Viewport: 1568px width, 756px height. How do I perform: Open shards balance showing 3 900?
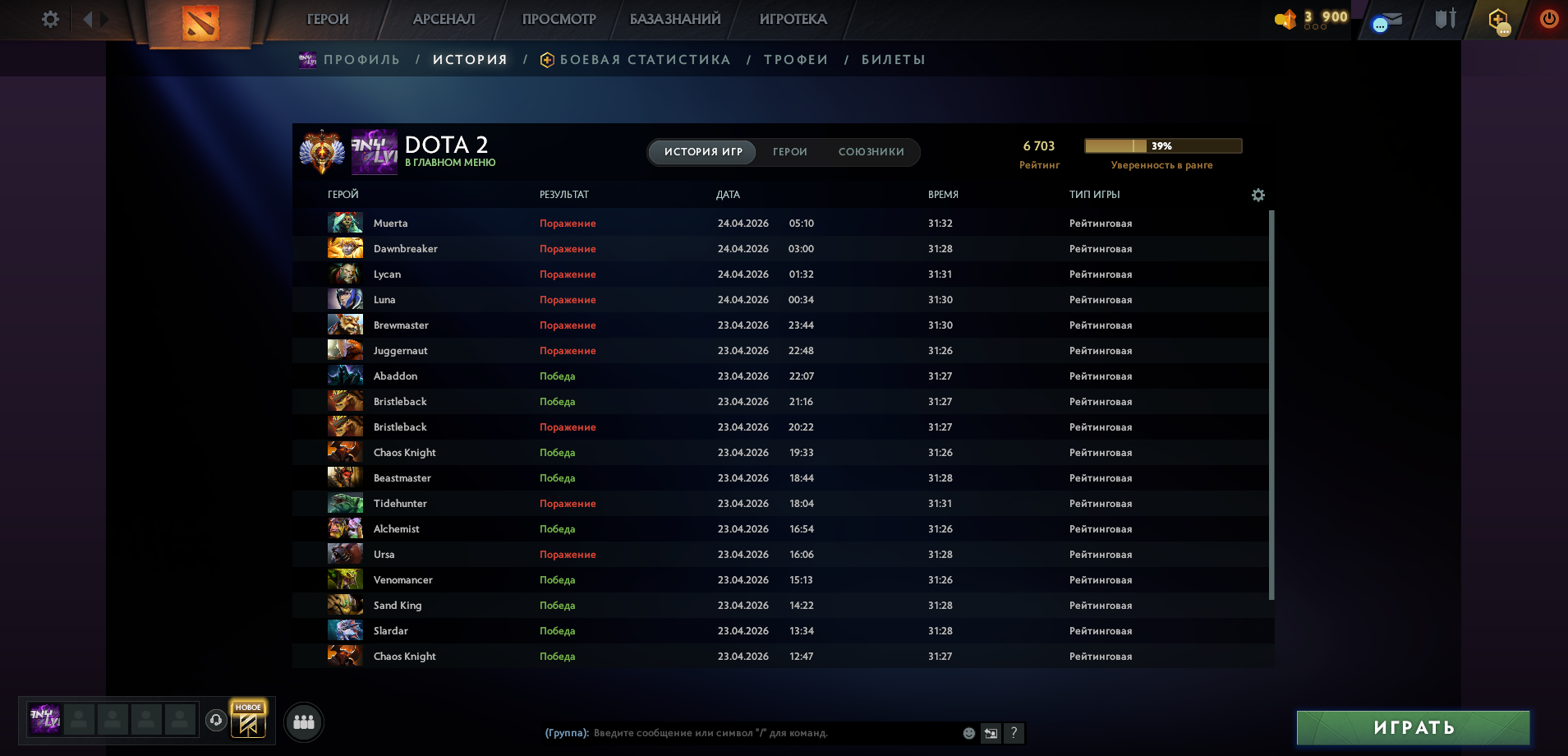click(1311, 18)
